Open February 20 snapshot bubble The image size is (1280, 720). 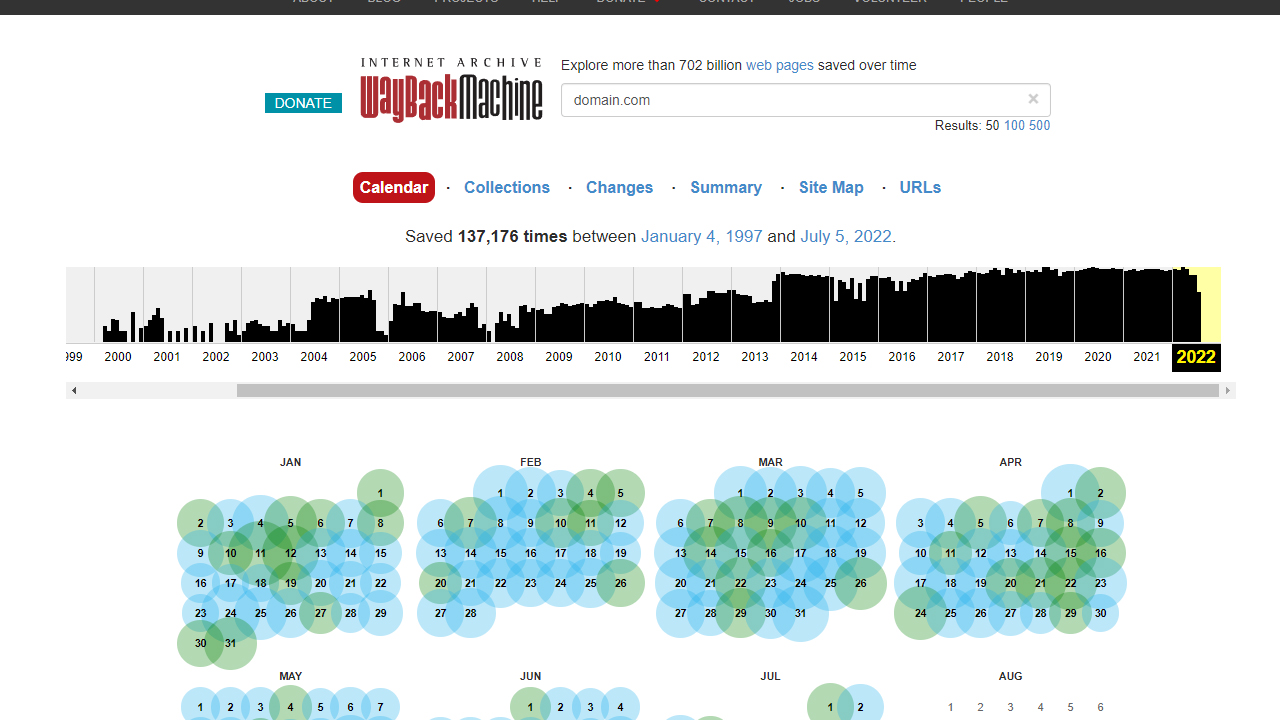click(440, 583)
